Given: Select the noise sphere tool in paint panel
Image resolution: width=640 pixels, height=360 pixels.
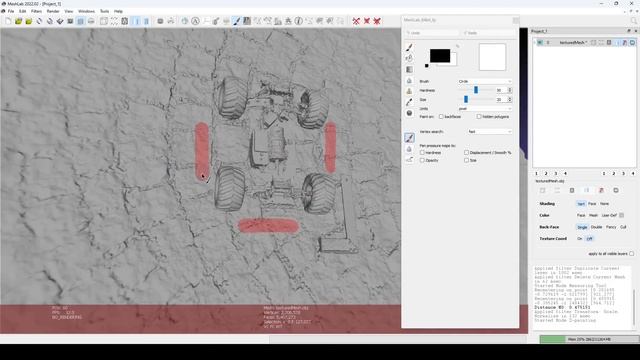Looking at the screenshot, I should 409,113.
